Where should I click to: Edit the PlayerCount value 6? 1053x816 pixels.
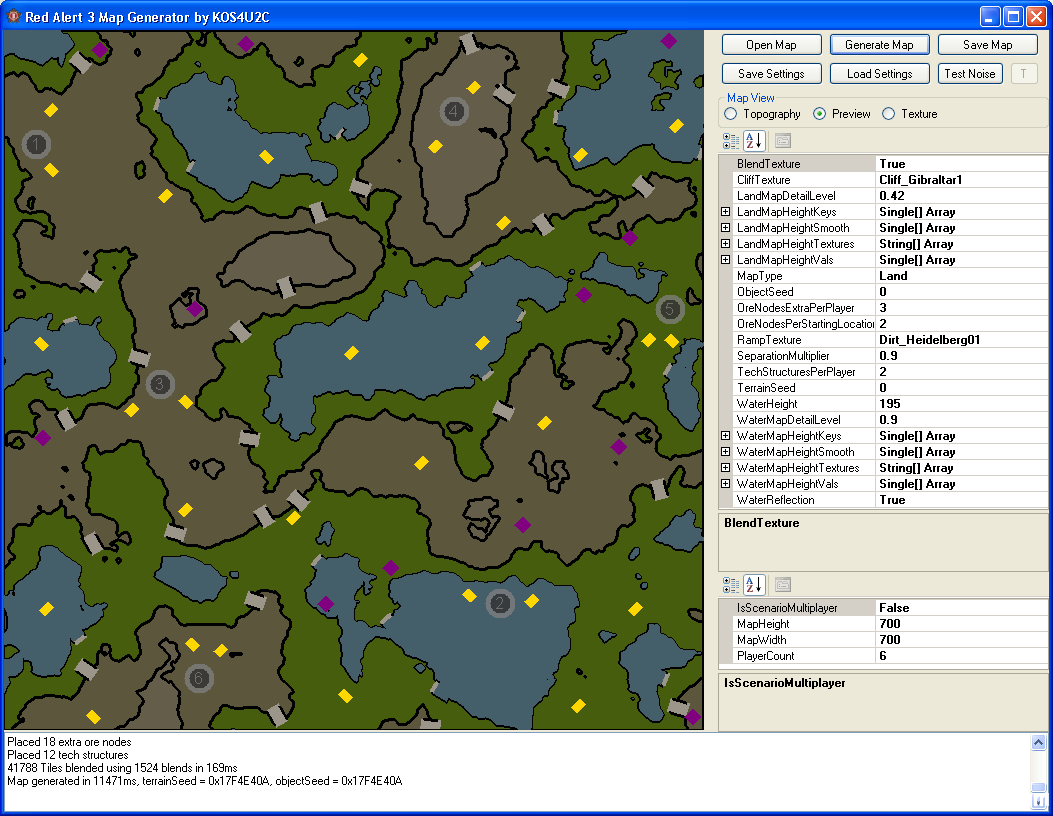962,656
